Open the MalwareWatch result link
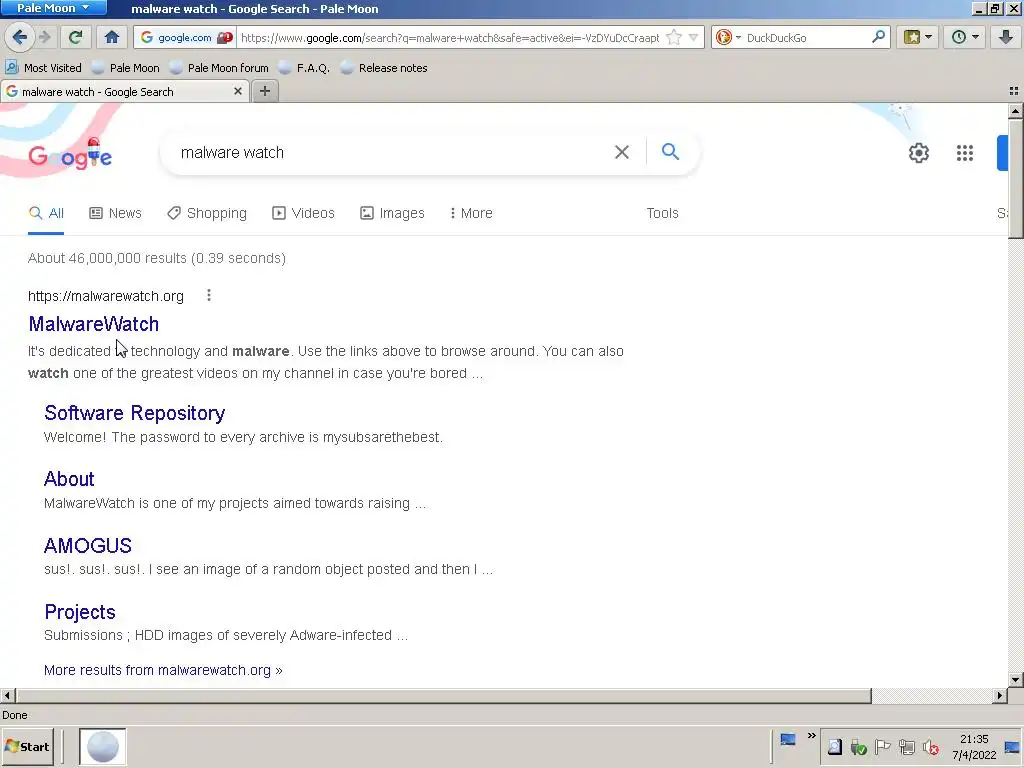This screenshot has height=768, width=1024. click(93, 324)
